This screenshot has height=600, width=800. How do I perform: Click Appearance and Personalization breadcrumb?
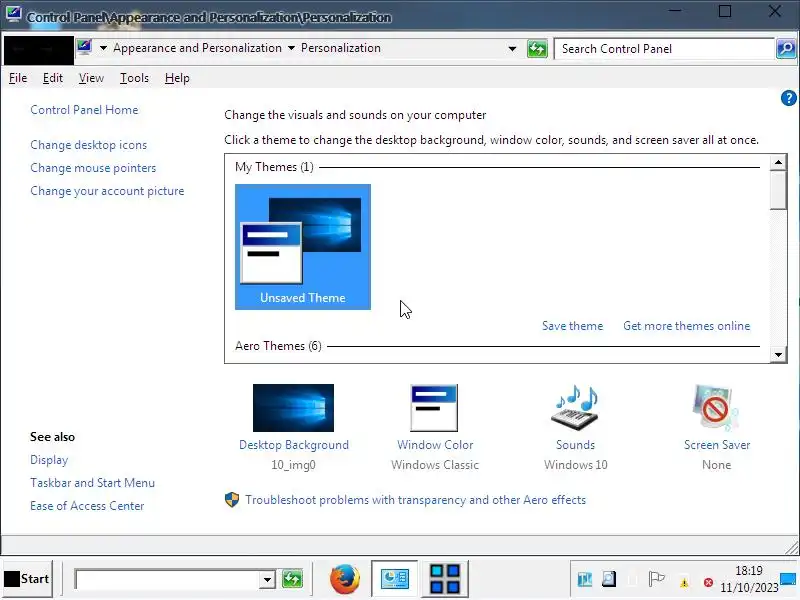pos(197,48)
